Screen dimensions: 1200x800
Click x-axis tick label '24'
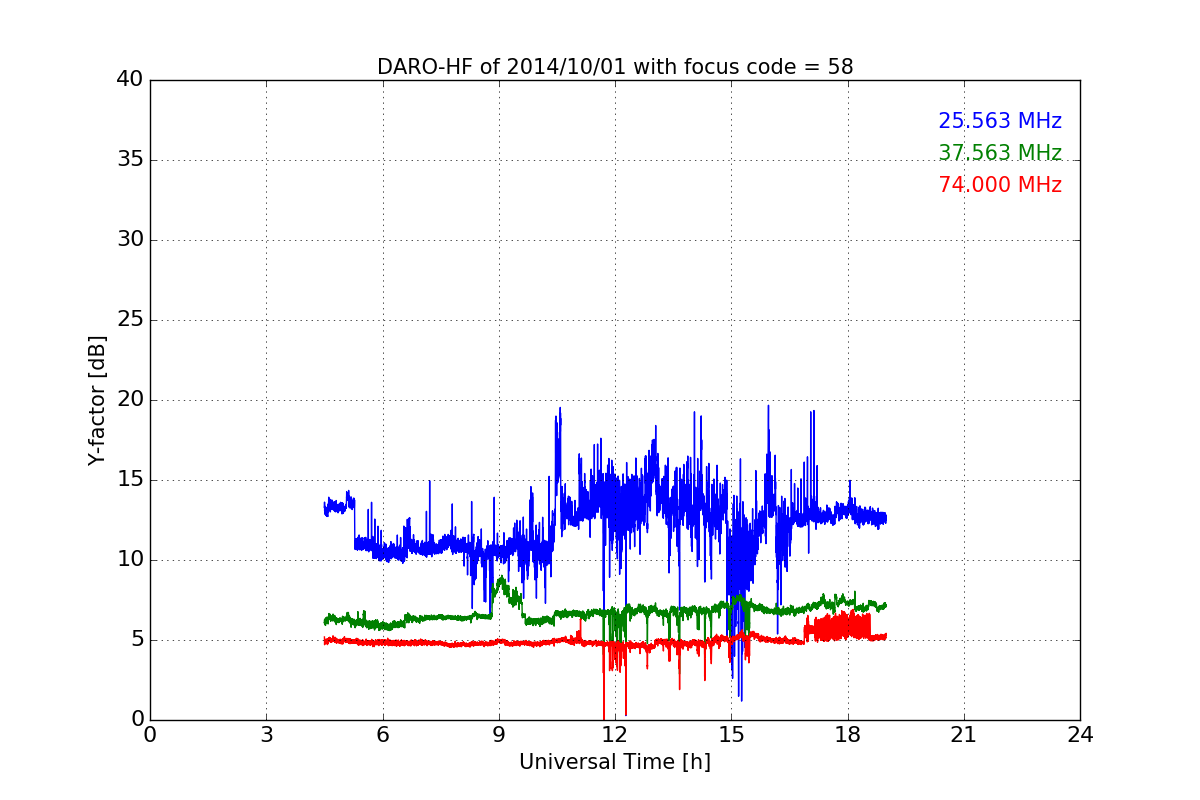click(x=1080, y=735)
